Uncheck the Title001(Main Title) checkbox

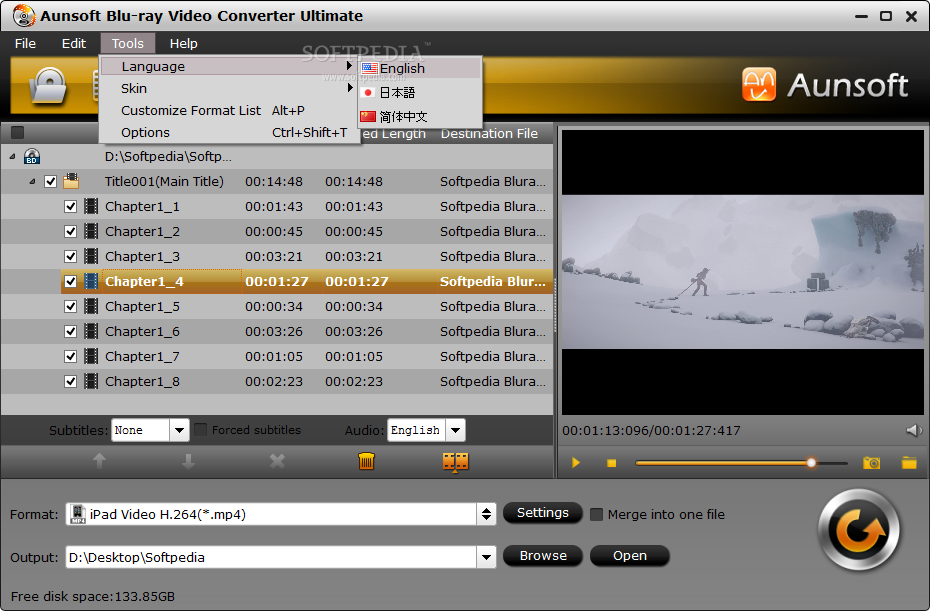point(51,182)
